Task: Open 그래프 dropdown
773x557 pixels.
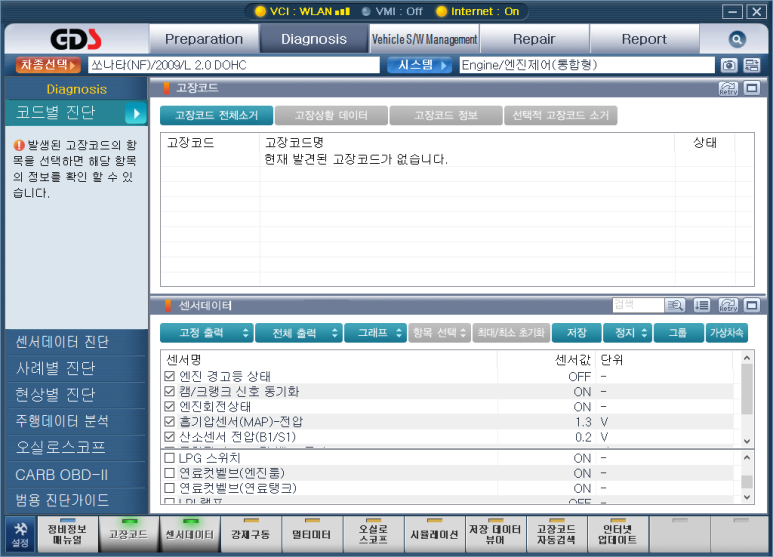Action: tap(375, 333)
